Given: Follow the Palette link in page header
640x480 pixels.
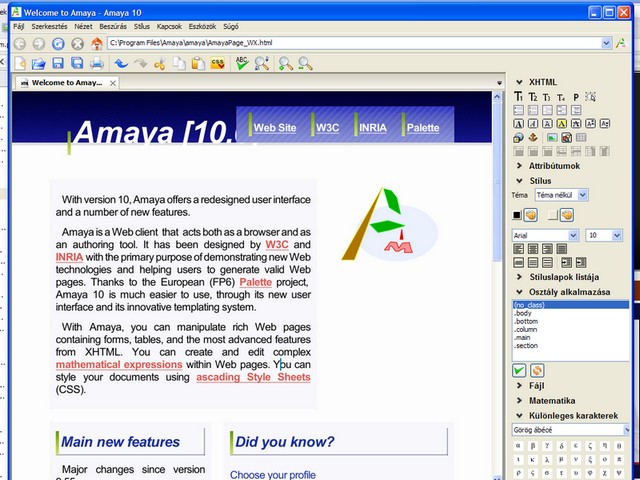Looking at the screenshot, I should coord(423,128).
